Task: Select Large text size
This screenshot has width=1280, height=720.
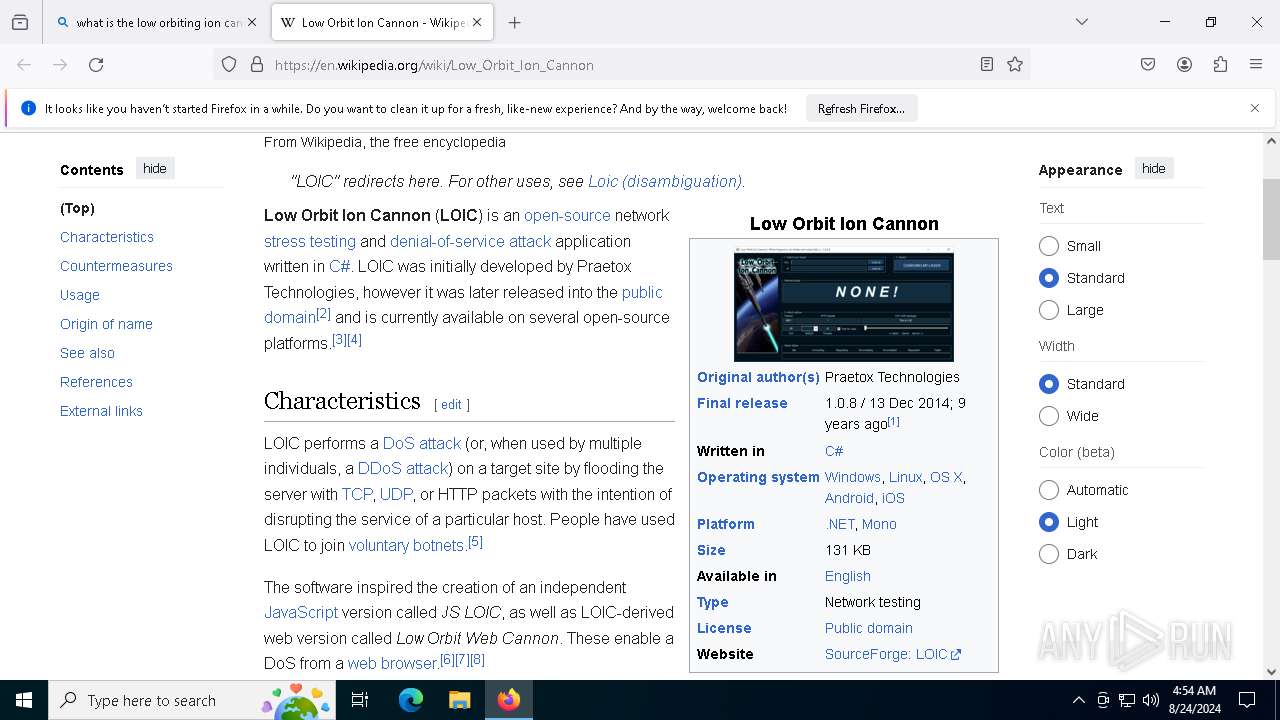Action: pyautogui.click(x=1049, y=310)
